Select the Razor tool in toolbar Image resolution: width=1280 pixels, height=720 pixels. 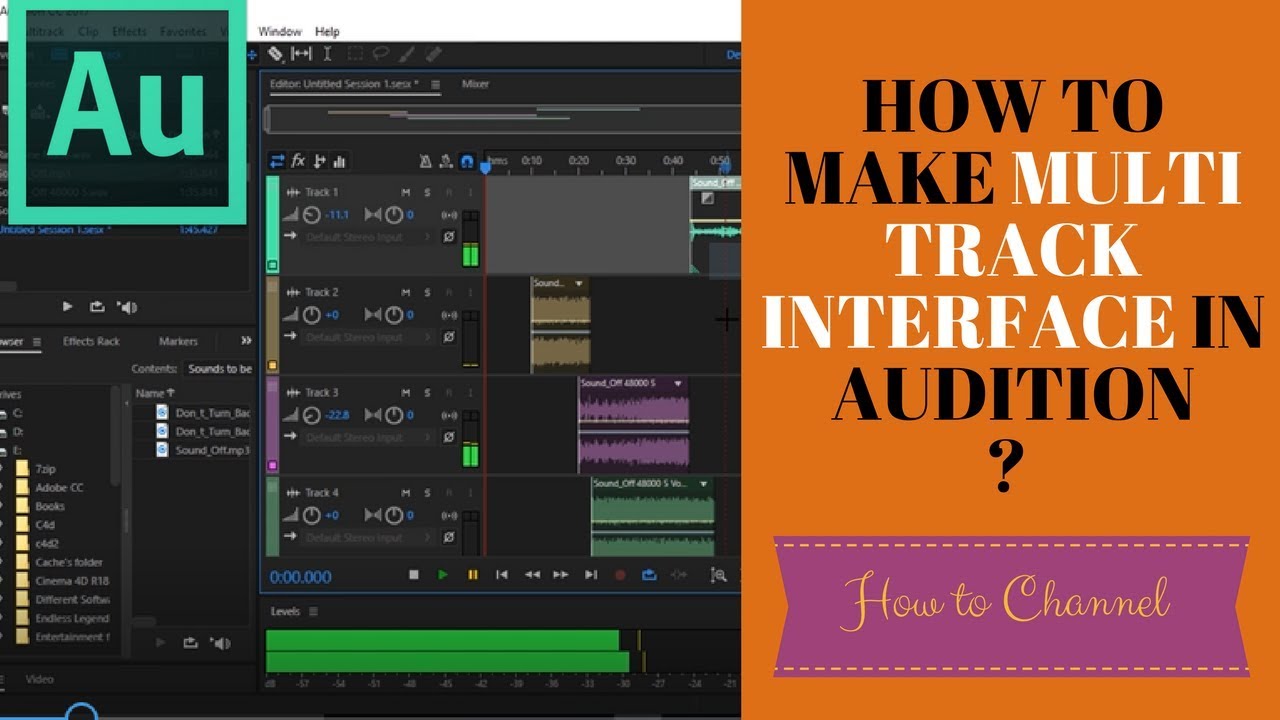[x=276, y=54]
